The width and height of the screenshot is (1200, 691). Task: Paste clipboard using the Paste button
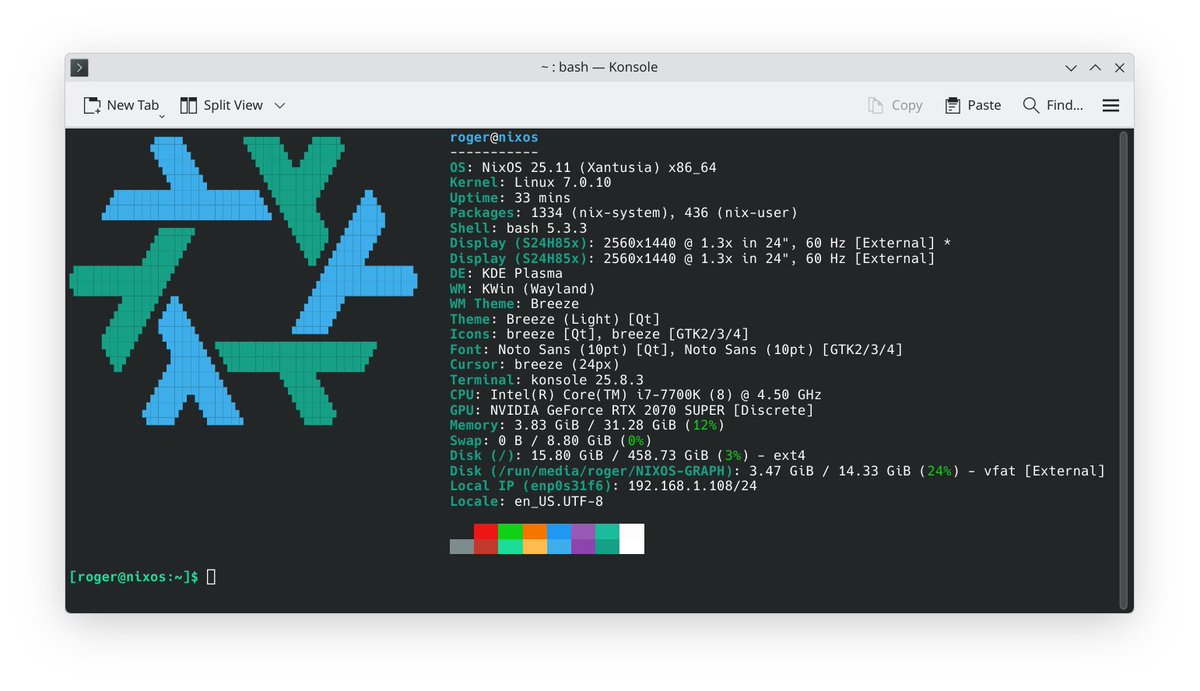973,105
